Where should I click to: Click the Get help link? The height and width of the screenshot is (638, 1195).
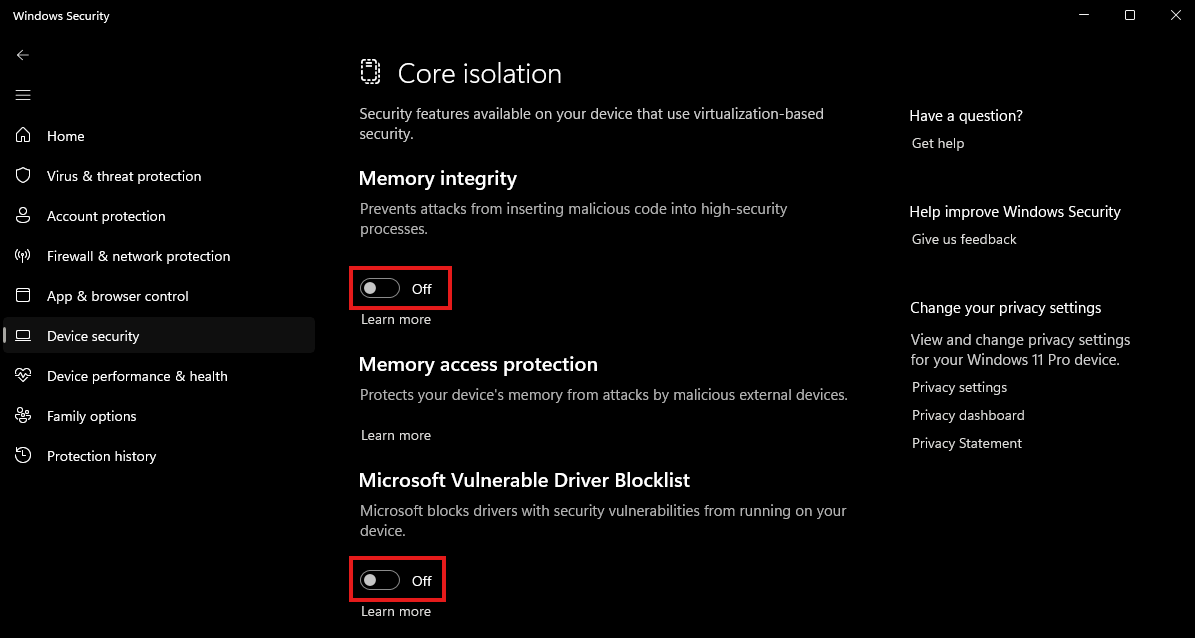pyautogui.click(x=938, y=143)
